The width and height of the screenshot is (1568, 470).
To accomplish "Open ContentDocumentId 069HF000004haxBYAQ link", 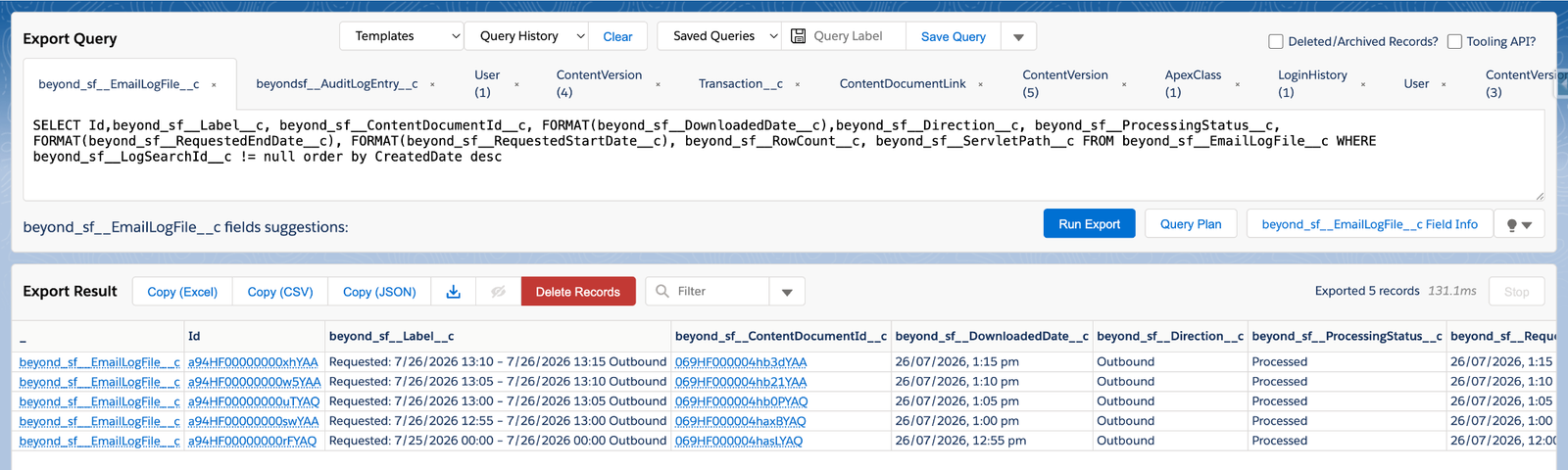I will point(740,421).
